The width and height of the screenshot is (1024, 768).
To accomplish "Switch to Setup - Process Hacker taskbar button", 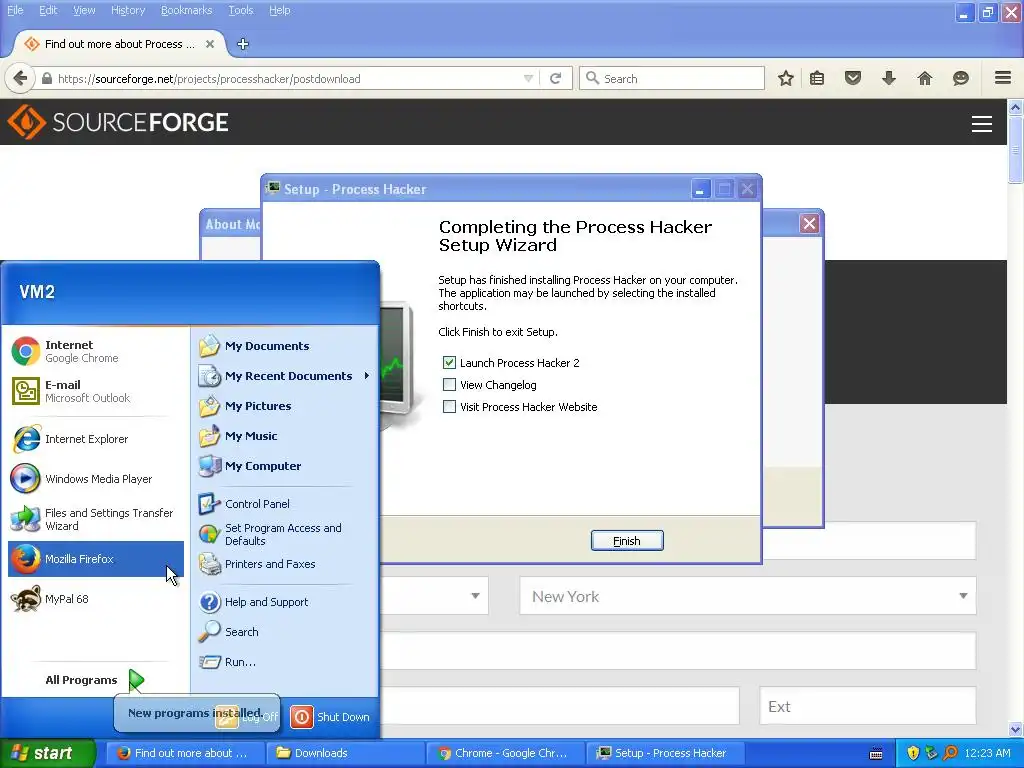I will tap(665, 753).
